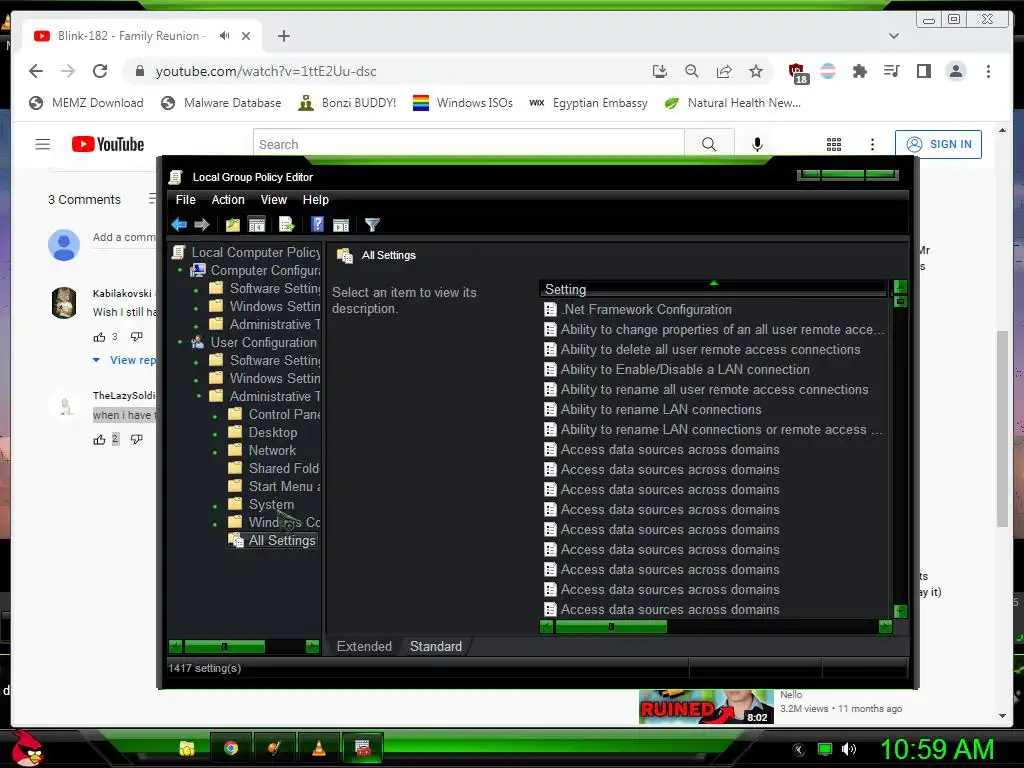The image size is (1024, 768).
Task: Open the Malware Database bookmark
Action: point(221,103)
